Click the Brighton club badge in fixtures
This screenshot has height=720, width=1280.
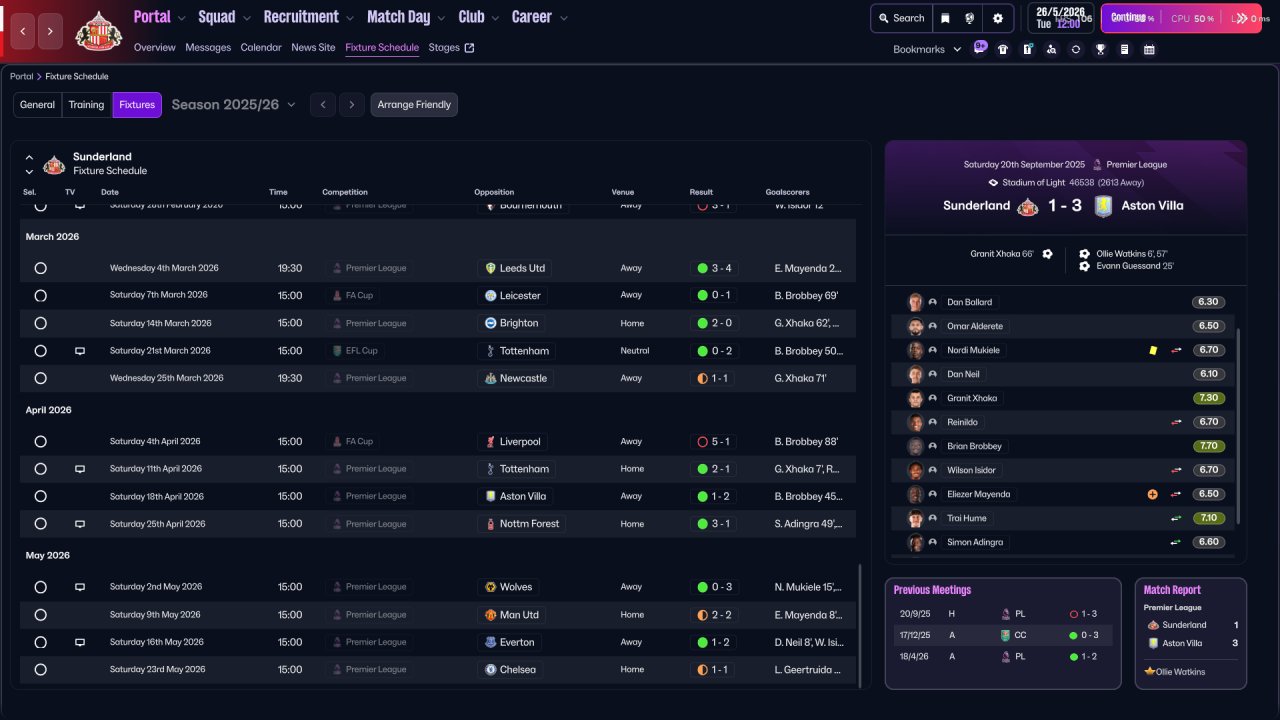pyautogui.click(x=490, y=323)
